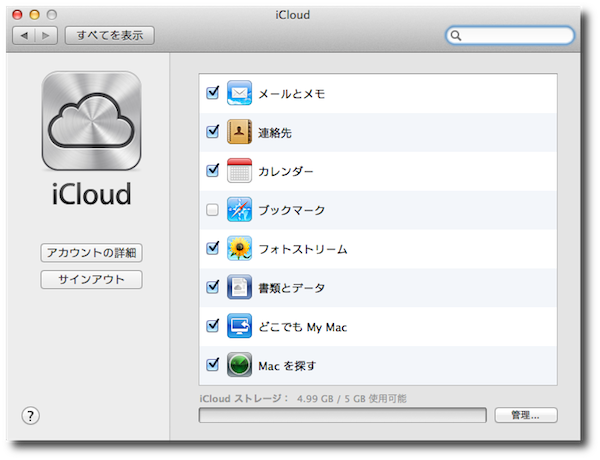Uncheck メールとメモ checkbox

pos(212,93)
